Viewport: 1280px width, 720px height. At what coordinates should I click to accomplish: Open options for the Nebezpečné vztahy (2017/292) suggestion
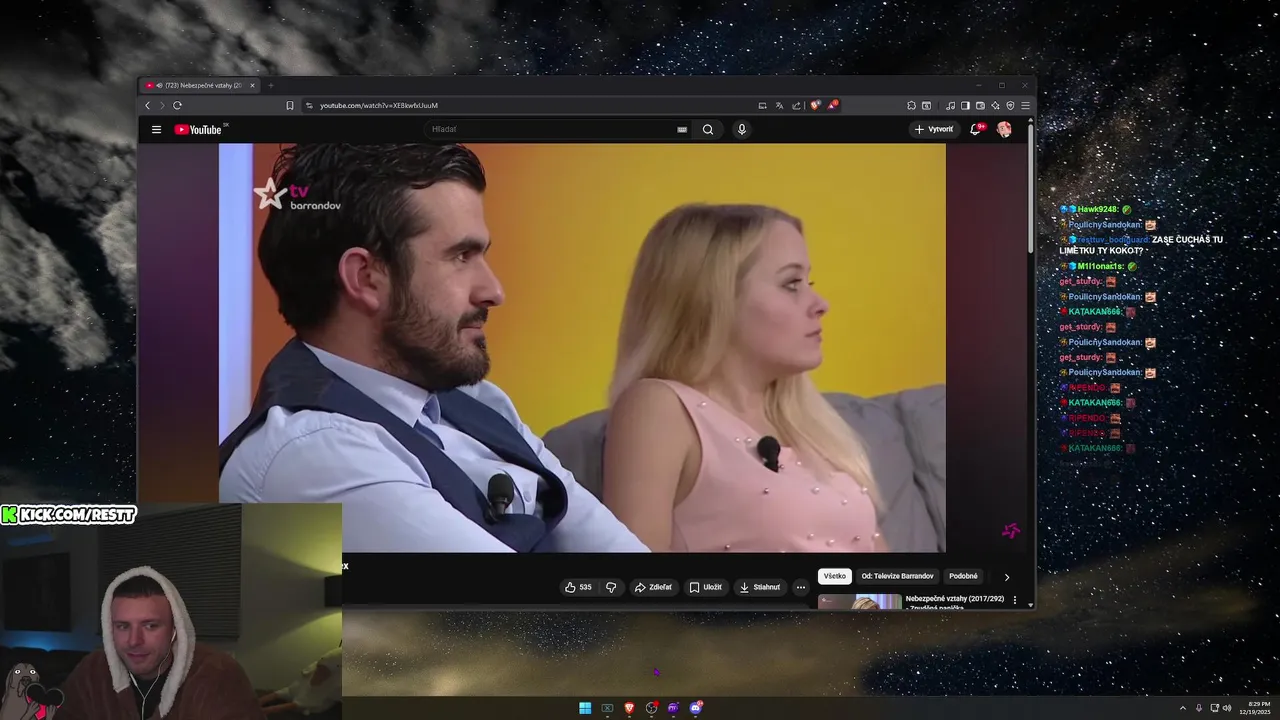[x=1015, y=600]
